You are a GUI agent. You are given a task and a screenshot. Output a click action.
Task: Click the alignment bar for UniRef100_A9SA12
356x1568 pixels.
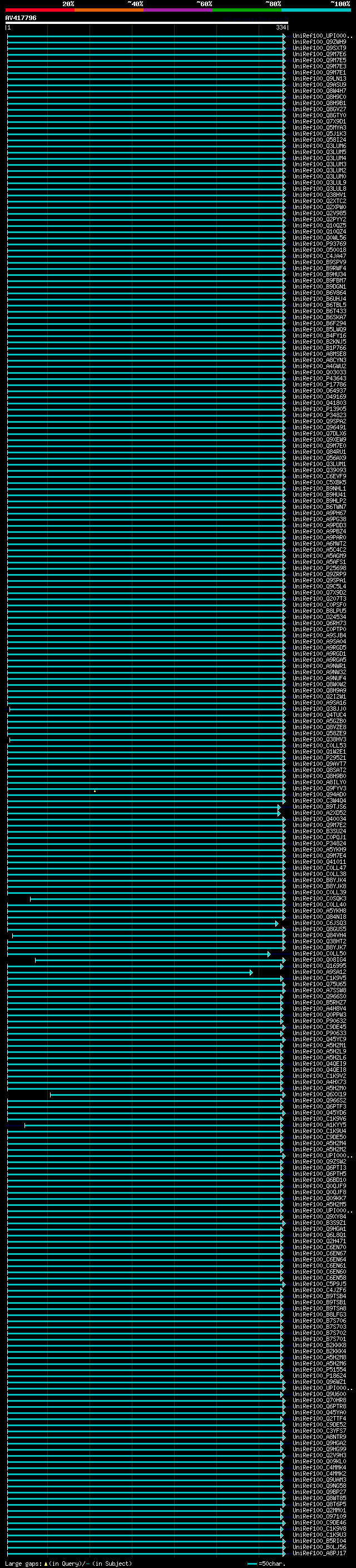[130, 972]
